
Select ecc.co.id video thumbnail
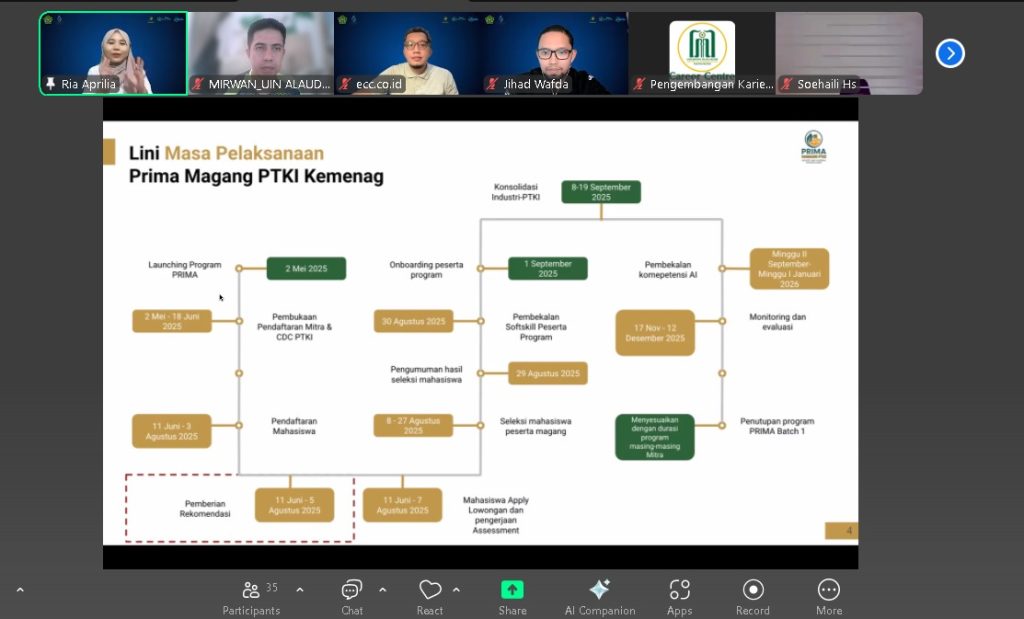(x=408, y=54)
